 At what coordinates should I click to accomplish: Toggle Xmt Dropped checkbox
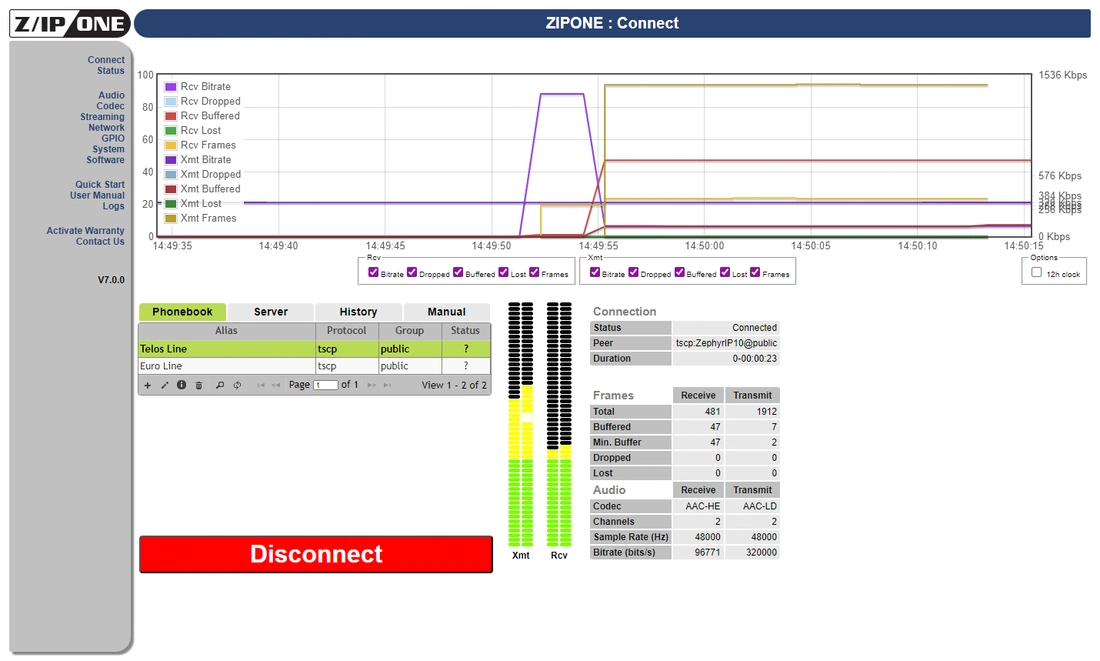(633, 272)
